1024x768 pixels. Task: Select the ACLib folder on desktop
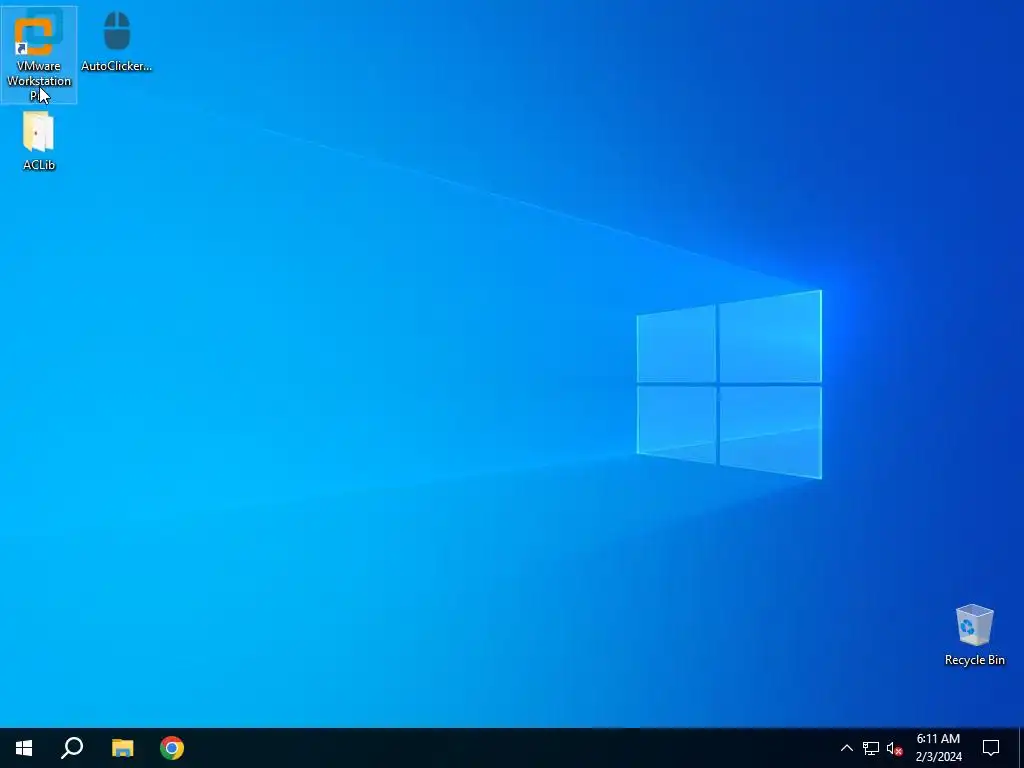point(39,141)
